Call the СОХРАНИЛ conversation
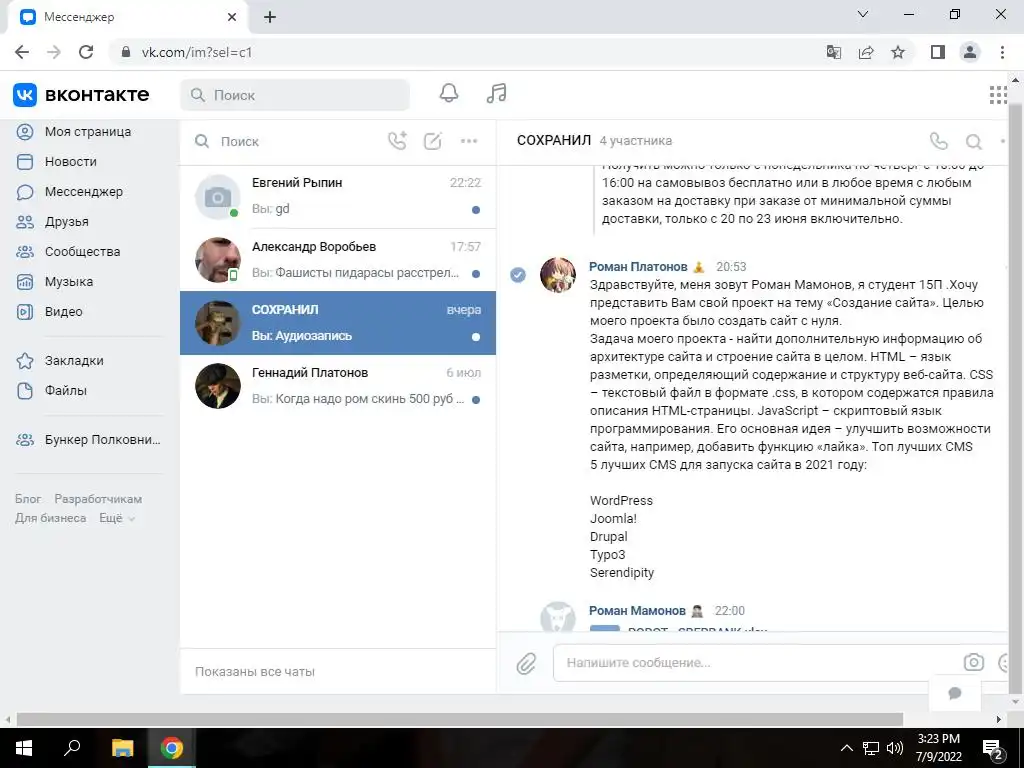1024x768 pixels. (x=938, y=140)
